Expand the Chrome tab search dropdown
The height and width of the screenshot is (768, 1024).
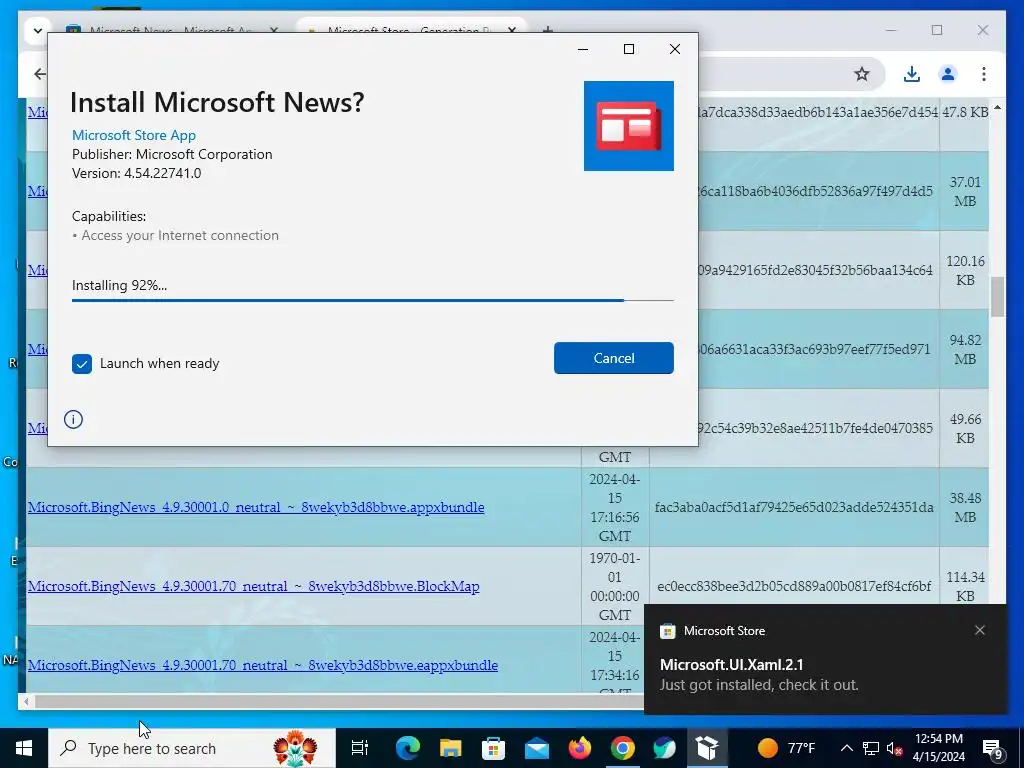click(x=37, y=30)
